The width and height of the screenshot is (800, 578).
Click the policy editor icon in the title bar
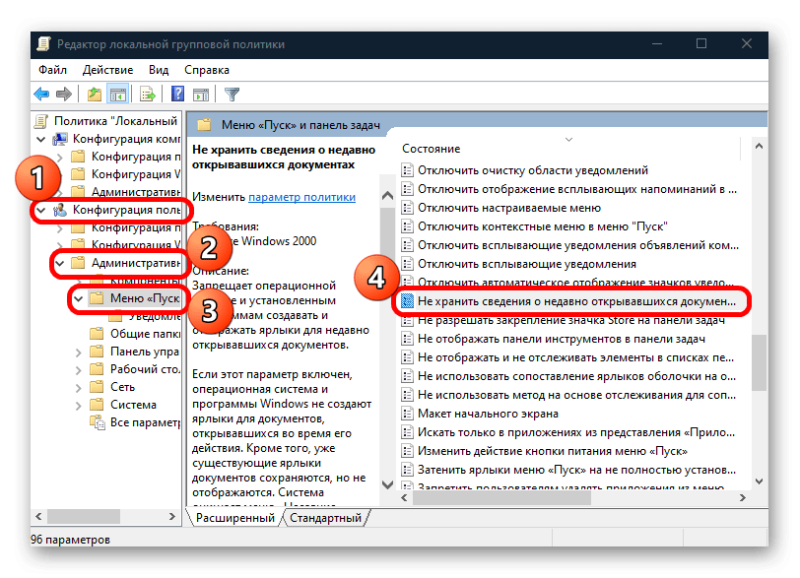click(x=44, y=44)
